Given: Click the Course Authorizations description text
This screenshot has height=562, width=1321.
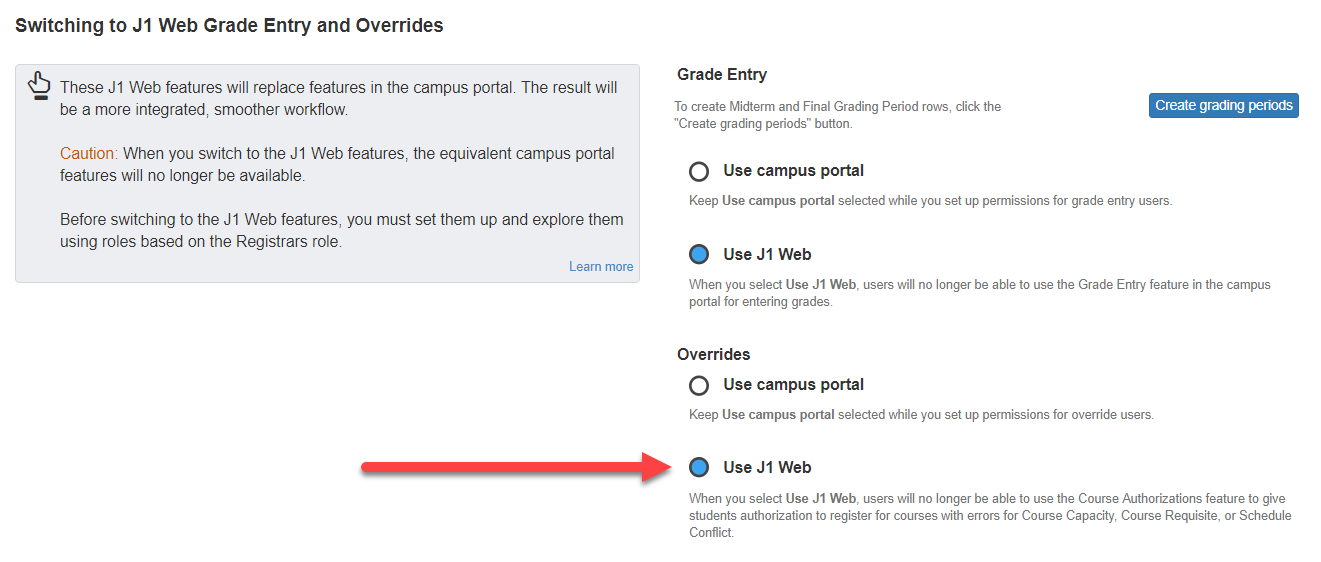Looking at the screenshot, I should coord(989,515).
